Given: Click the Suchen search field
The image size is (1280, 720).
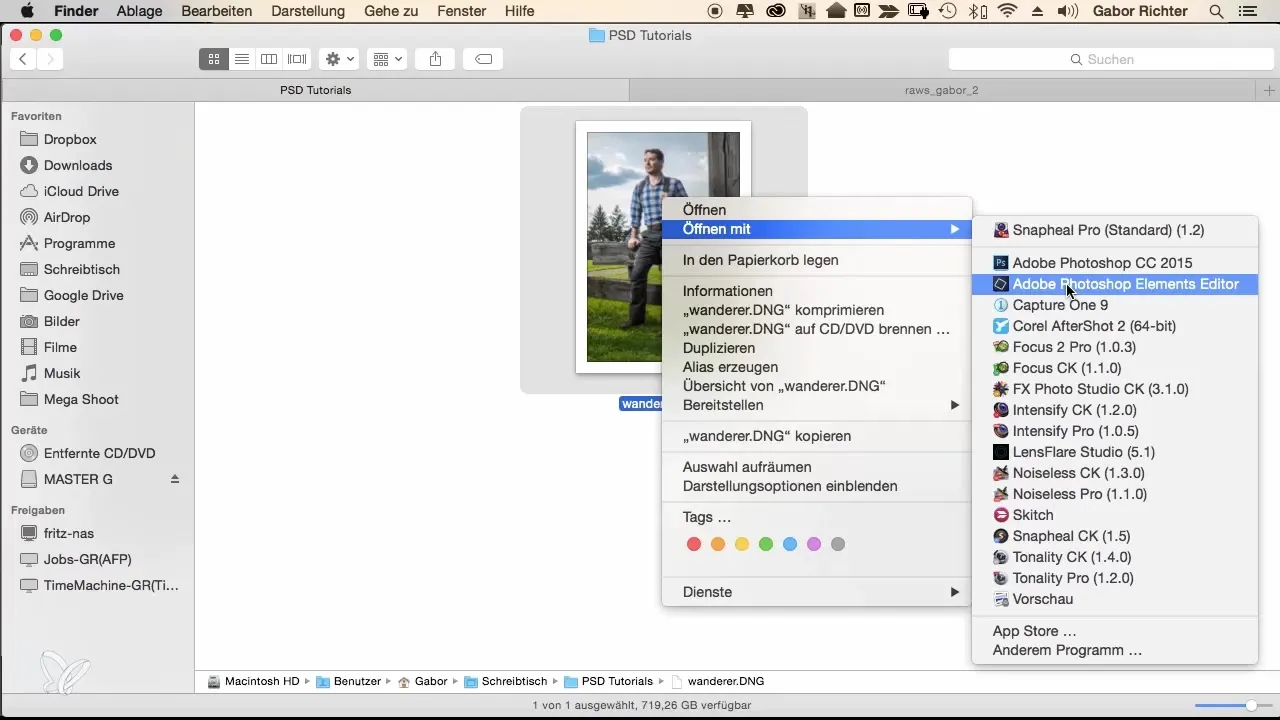Looking at the screenshot, I should point(1111,59).
